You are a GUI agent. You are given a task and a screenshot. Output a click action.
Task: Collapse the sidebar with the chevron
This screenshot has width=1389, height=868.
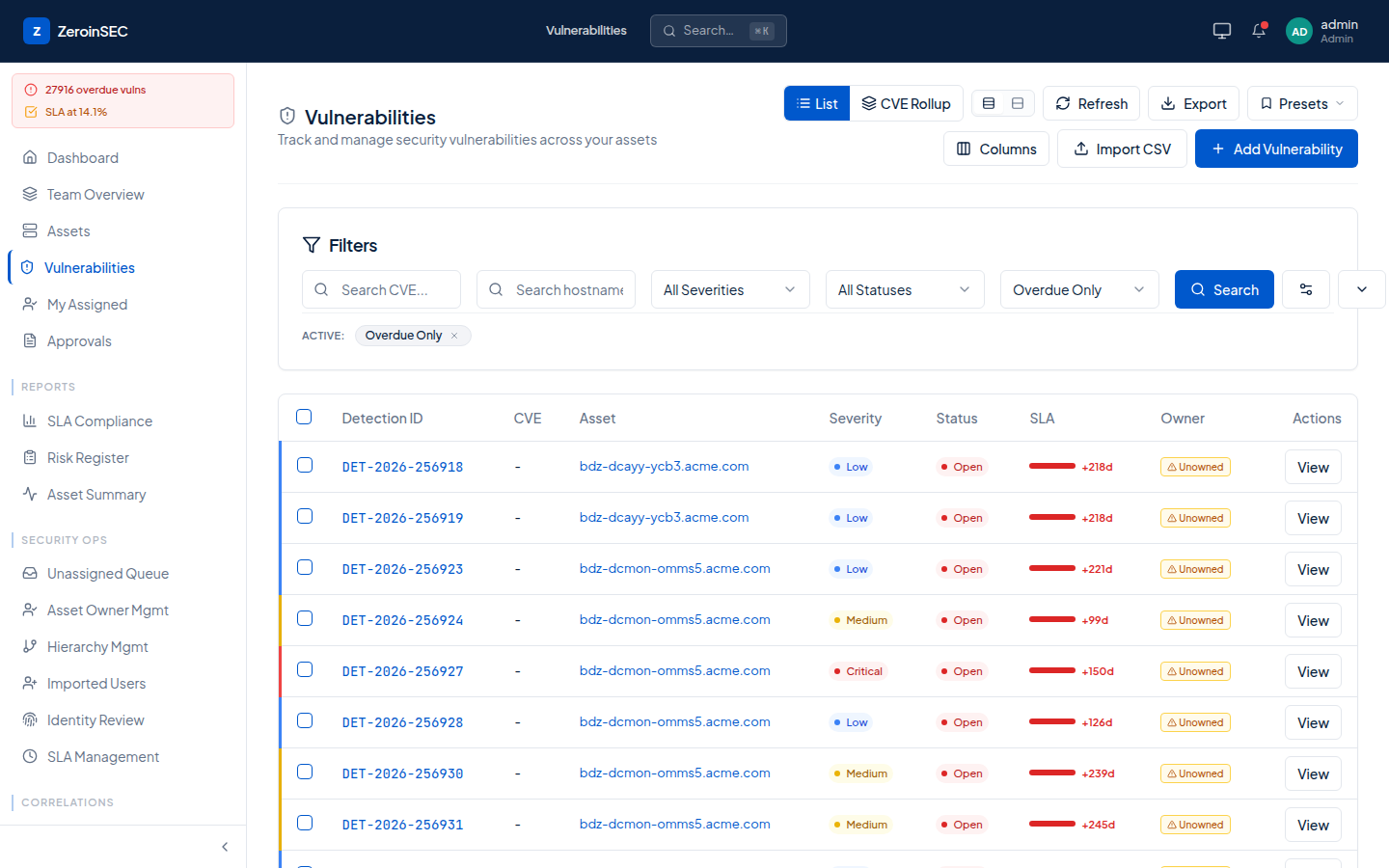pos(225,847)
